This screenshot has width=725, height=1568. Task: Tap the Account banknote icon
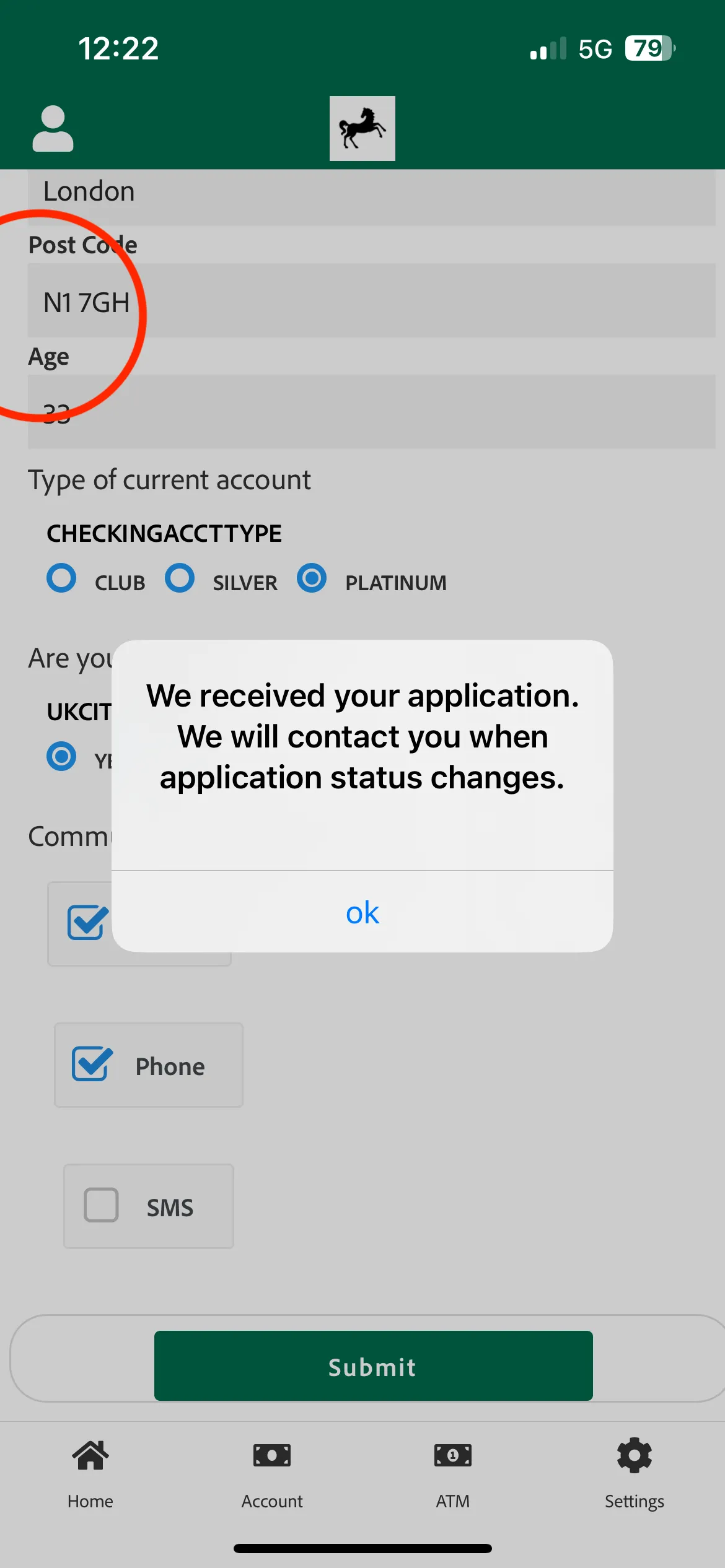[x=272, y=1455]
